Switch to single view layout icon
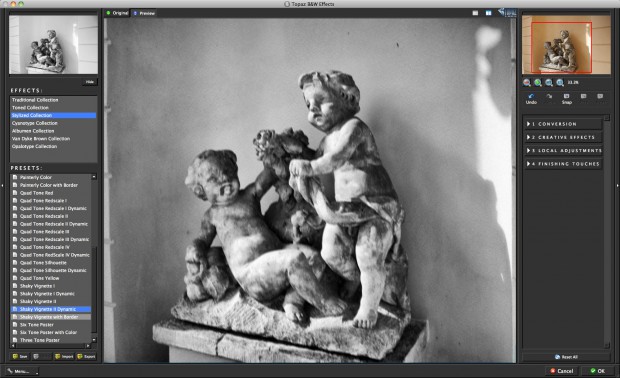This screenshot has height=378, width=620. point(475,13)
